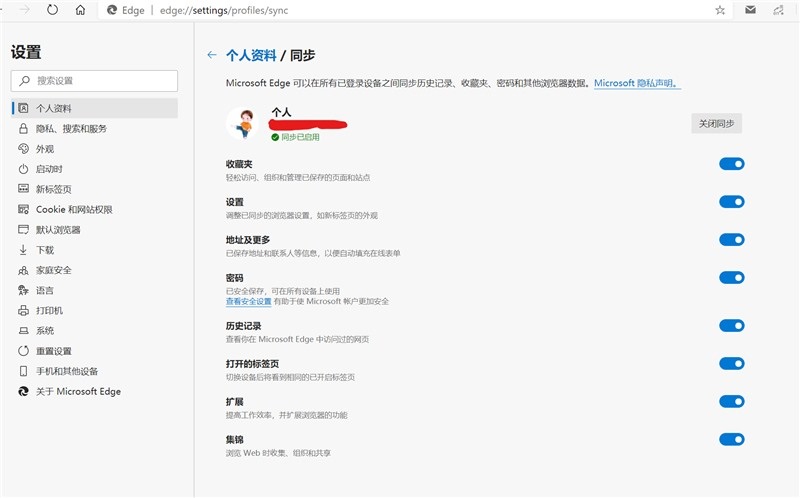Open the mail icon in the toolbar
This screenshot has height=498, width=800.
coord(750,10)
